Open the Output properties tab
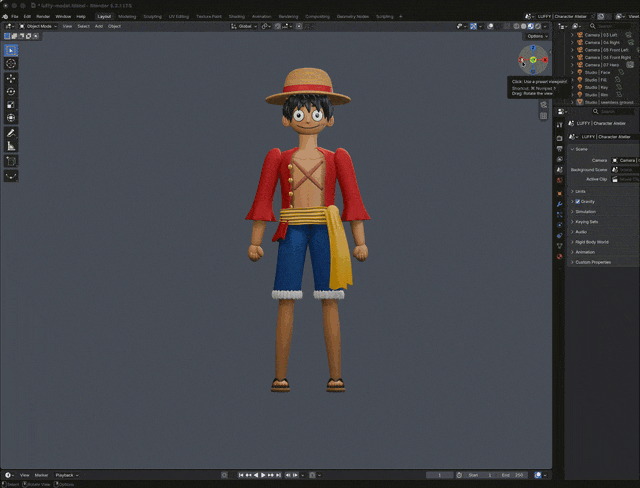 click(x=560, y=149)
